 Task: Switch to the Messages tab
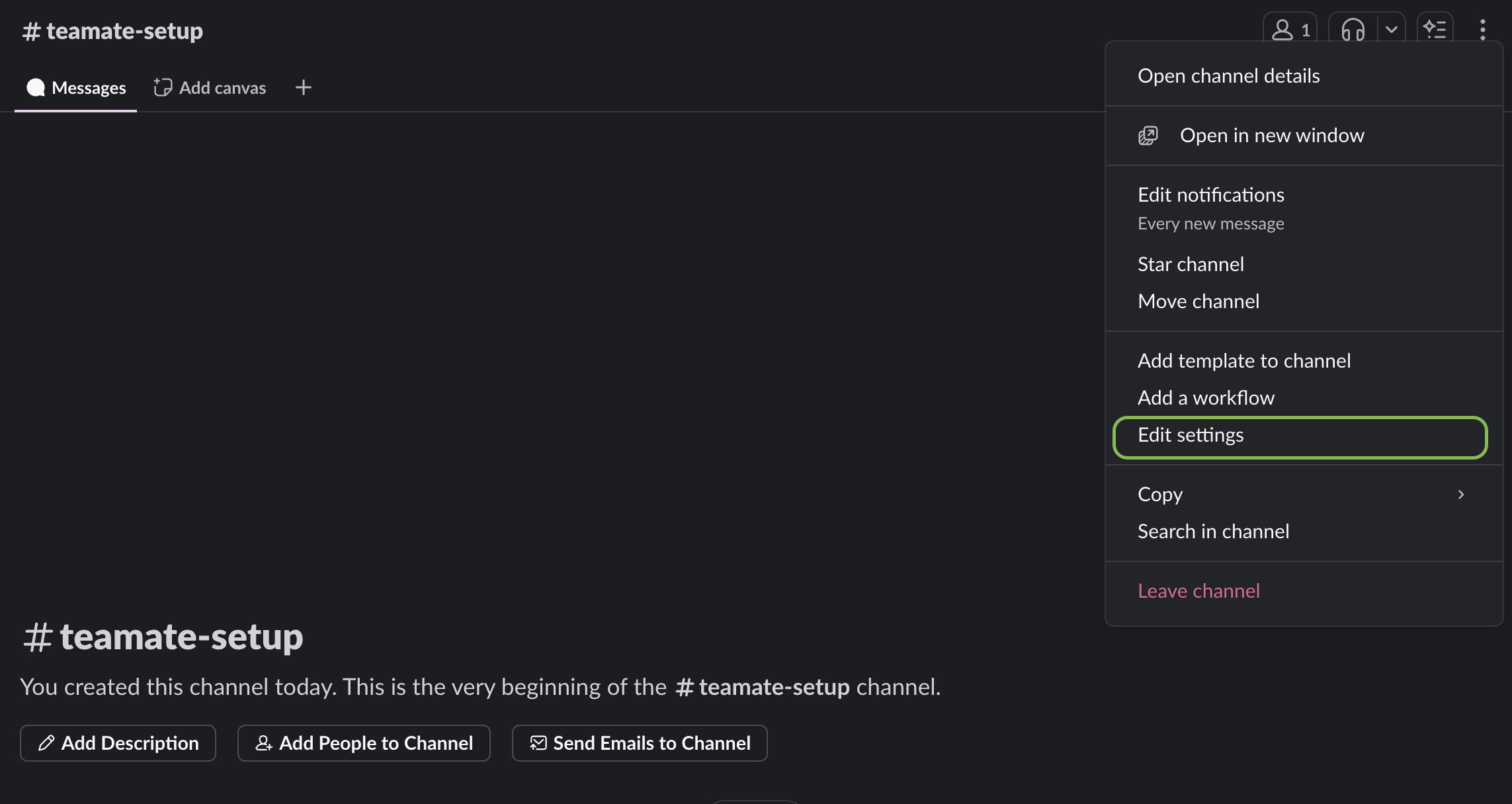(76, 87)
